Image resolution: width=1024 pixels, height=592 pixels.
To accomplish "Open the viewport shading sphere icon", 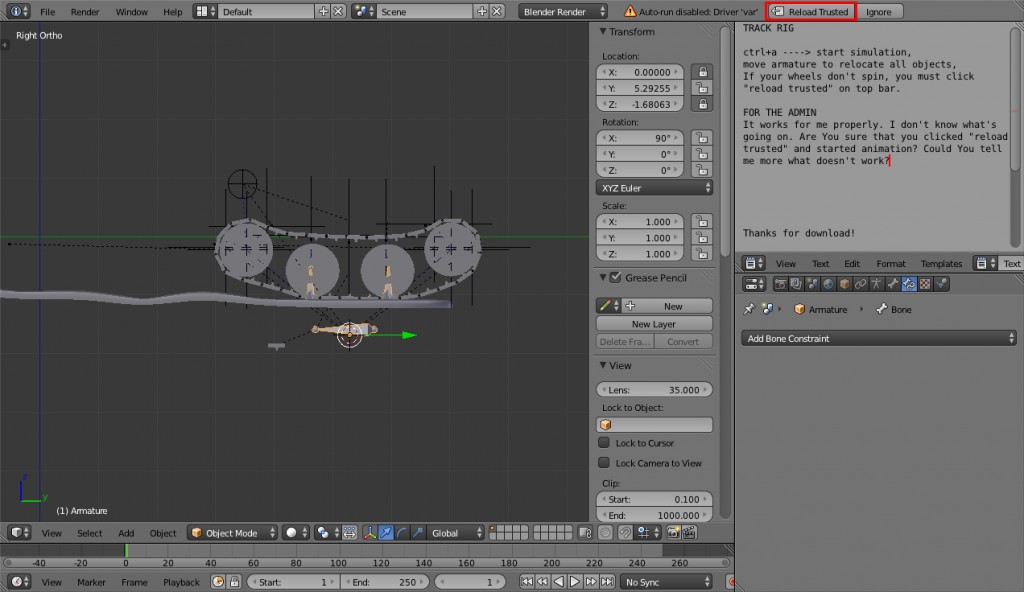I will 291,533.
